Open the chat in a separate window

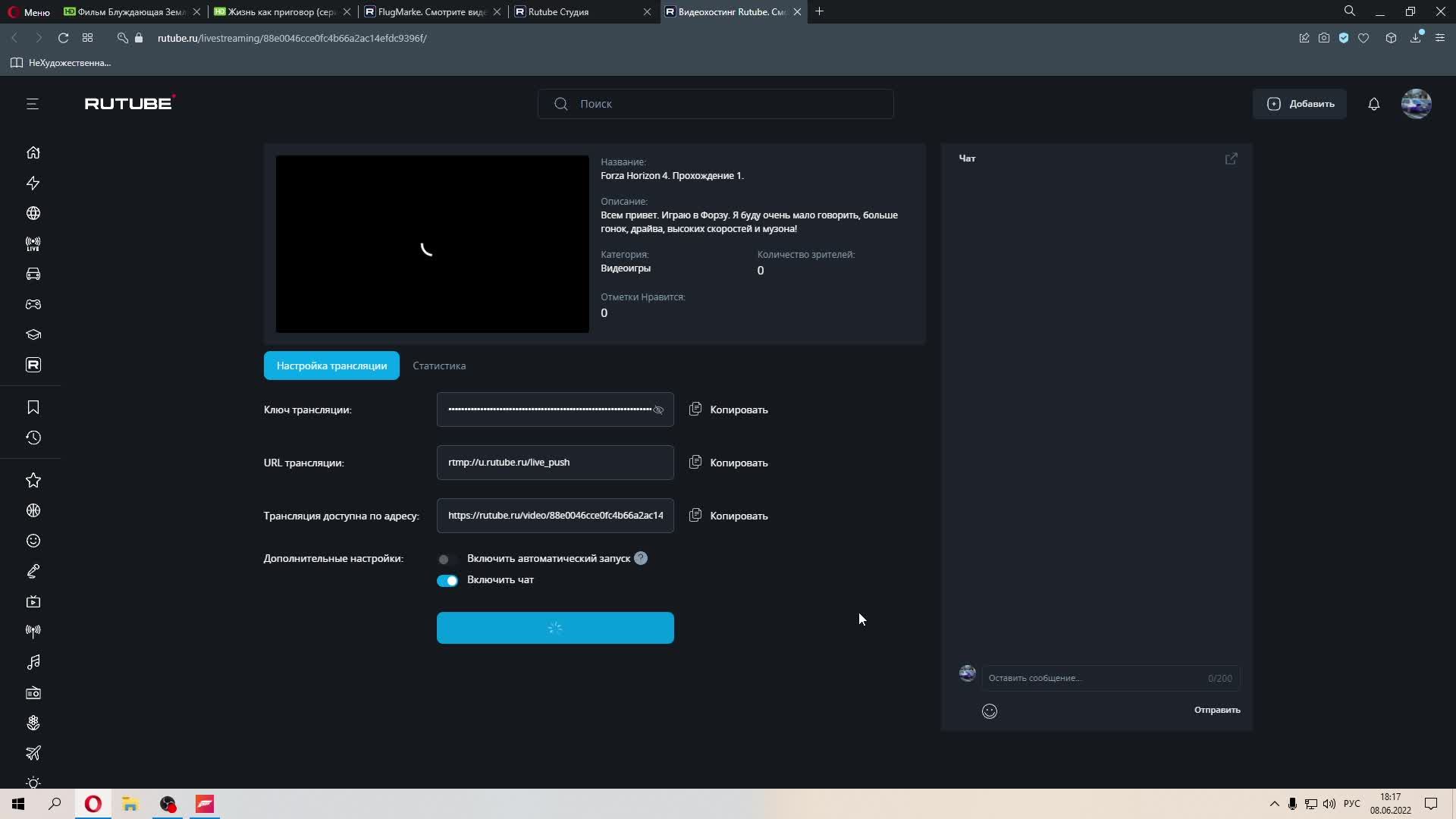[1231, 158]
